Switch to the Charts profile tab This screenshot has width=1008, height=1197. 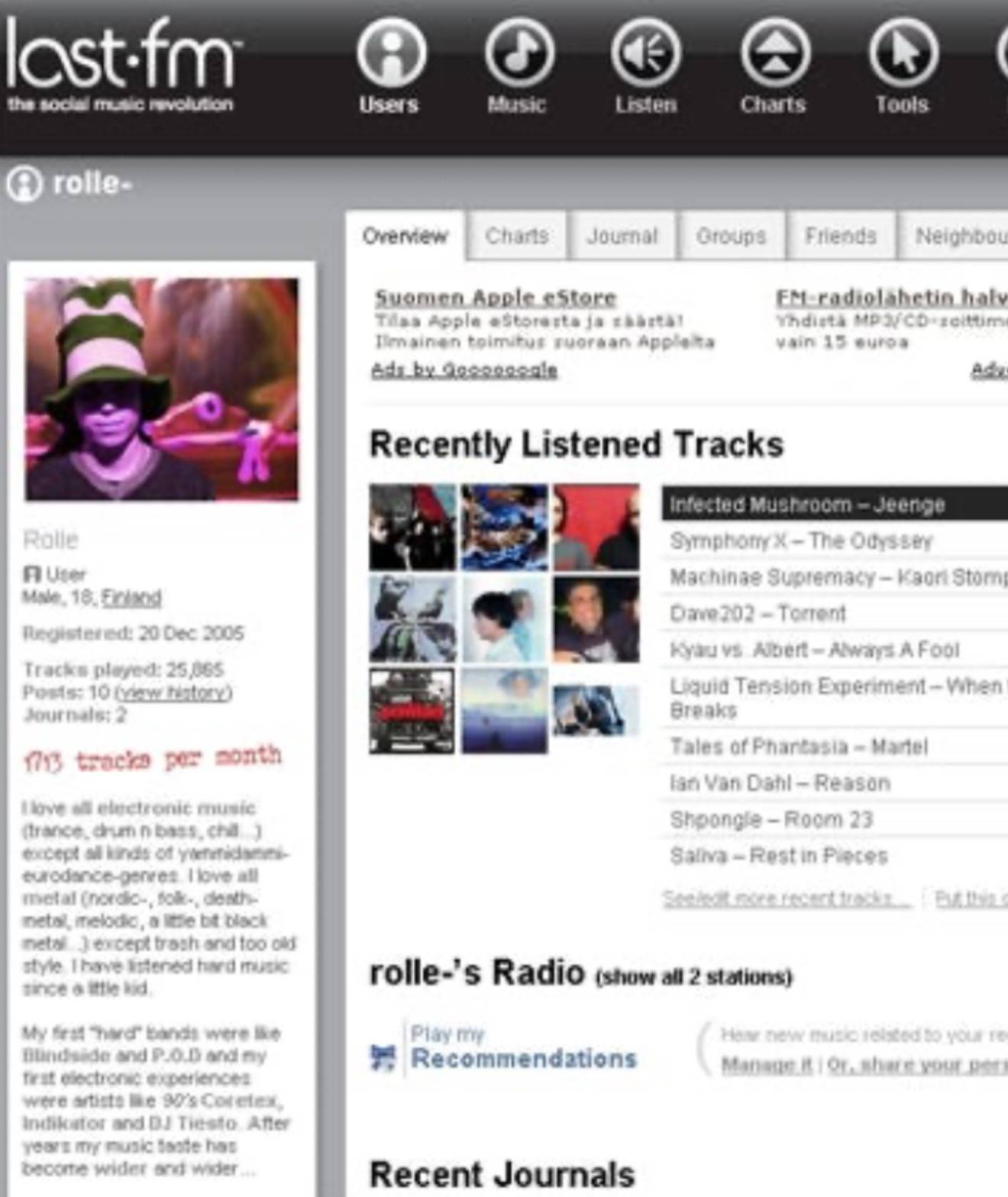point(517,236)
